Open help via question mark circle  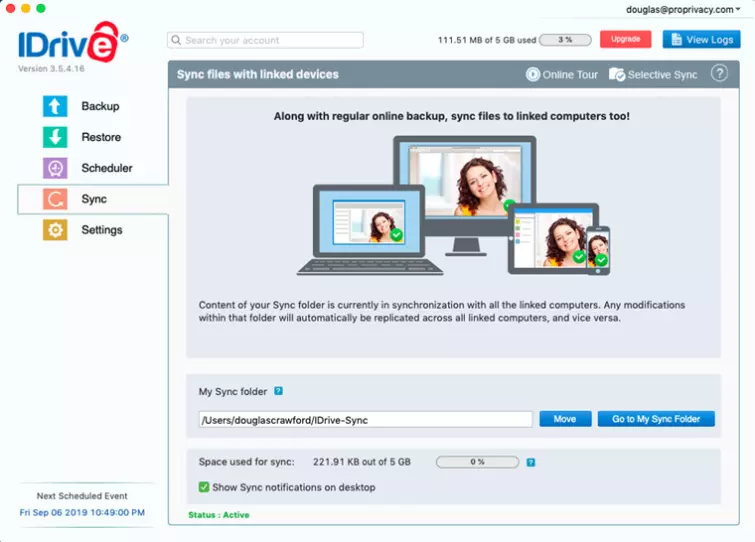[719, 74]
